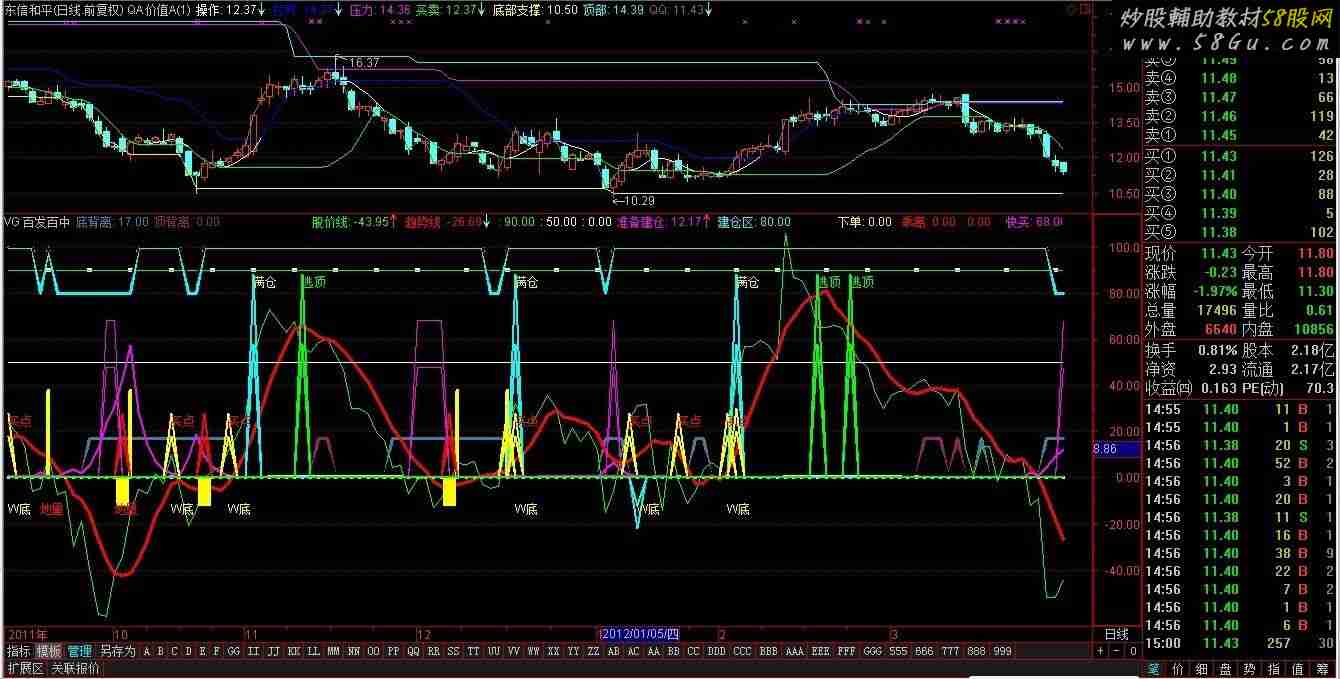Image resolution: width=1340 pixels, height=679 pixels.
Task: Open the 888 template tab
Action: tap(977, 651)
